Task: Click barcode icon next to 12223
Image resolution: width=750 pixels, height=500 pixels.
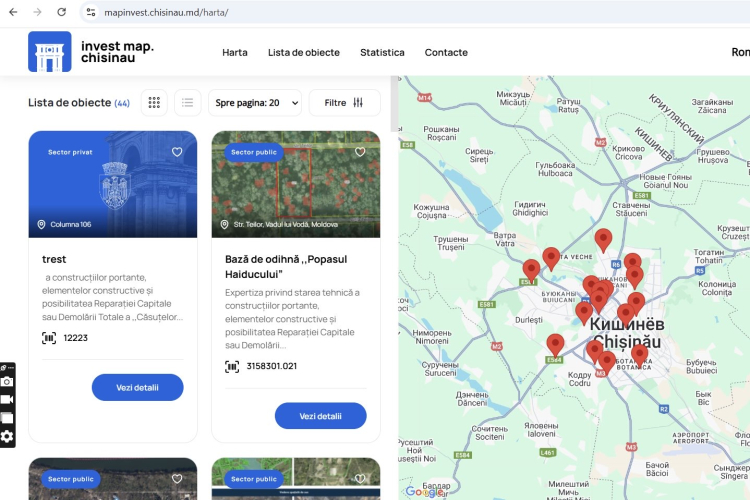Action: click(49, 338)
